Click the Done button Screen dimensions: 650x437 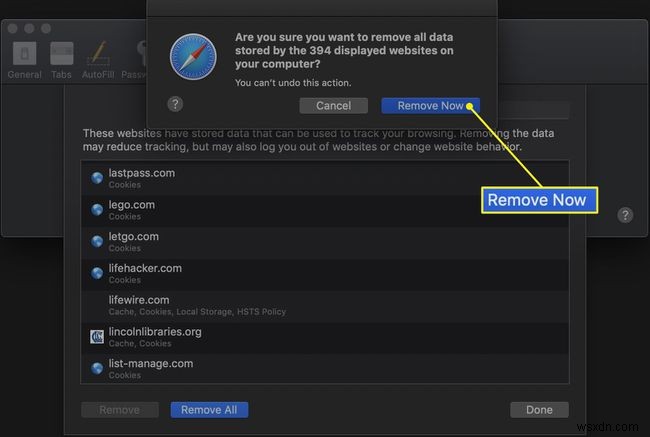click(539, 410)
